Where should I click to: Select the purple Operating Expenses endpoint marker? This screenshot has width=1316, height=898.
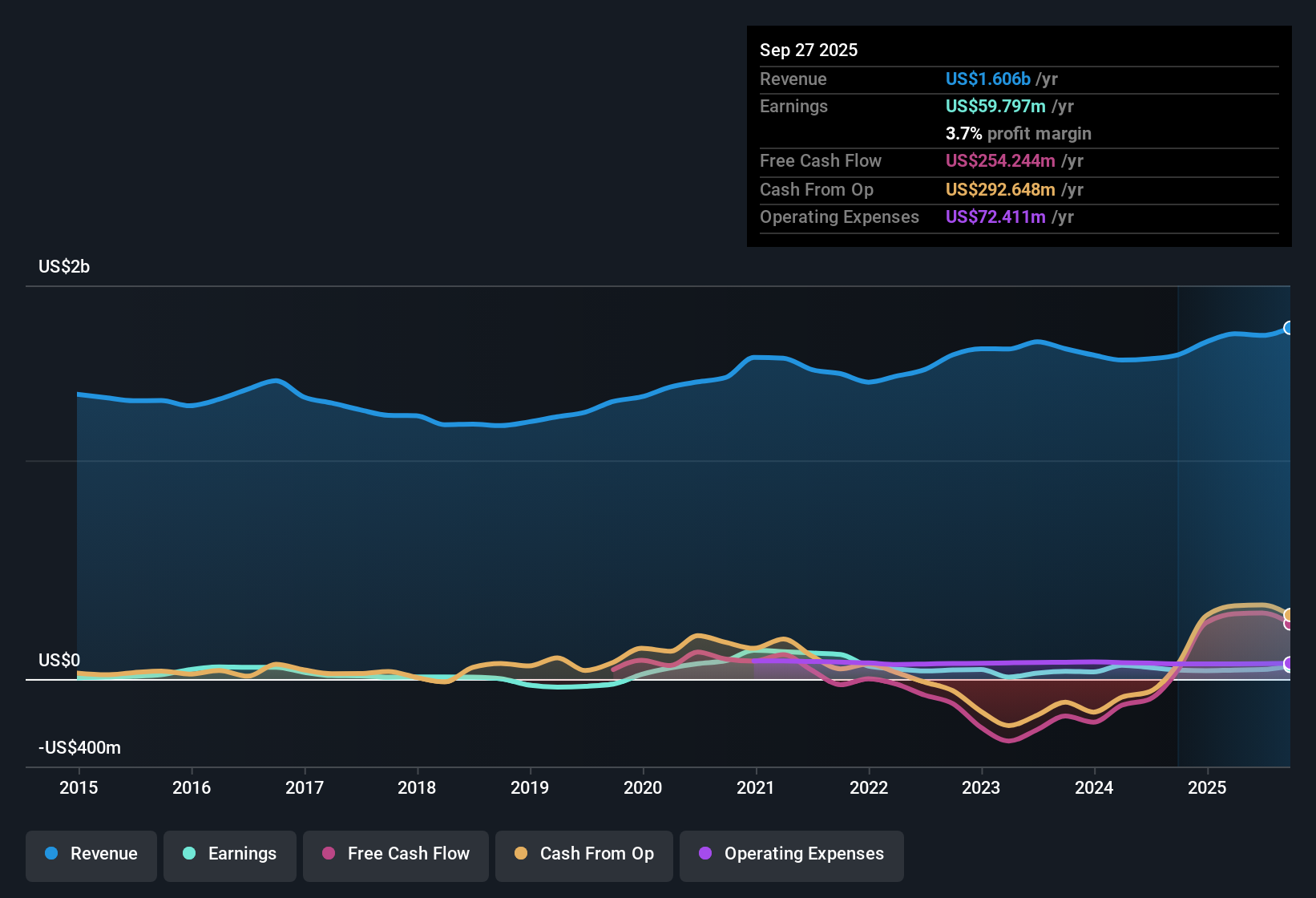(1289, 664)
